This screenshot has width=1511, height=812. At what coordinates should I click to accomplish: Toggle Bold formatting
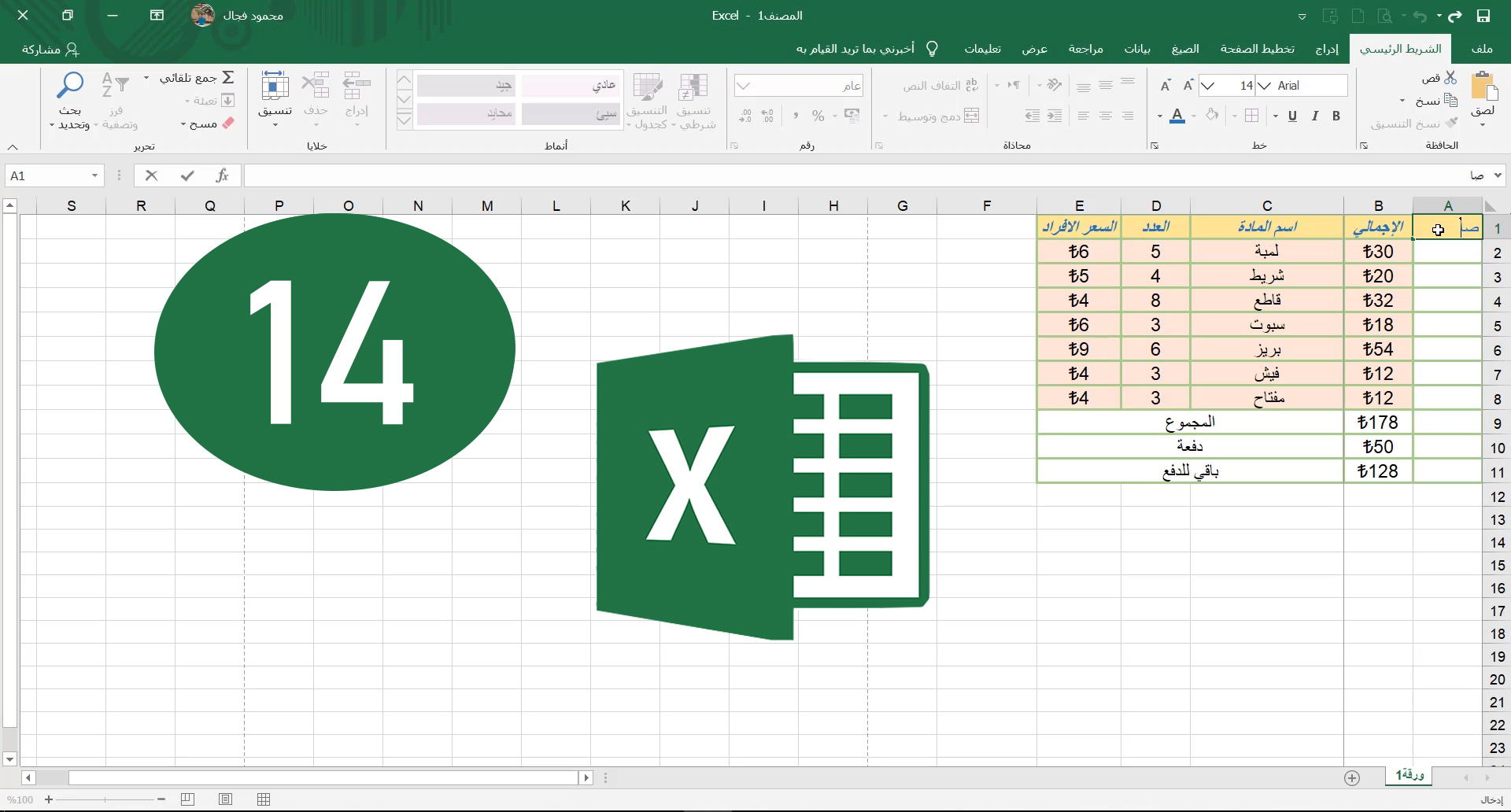1336,116
